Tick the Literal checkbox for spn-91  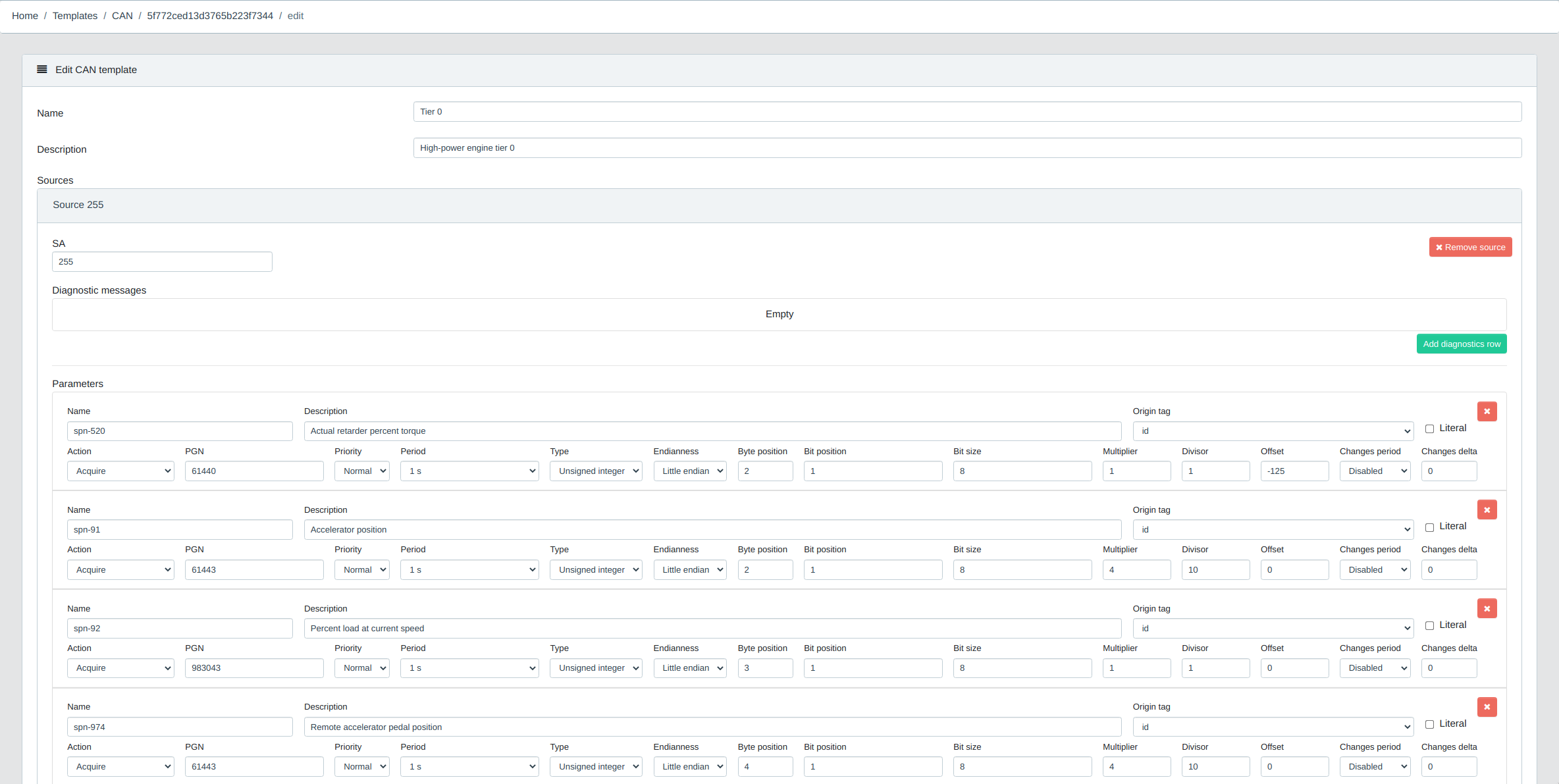click(1429, 527)
